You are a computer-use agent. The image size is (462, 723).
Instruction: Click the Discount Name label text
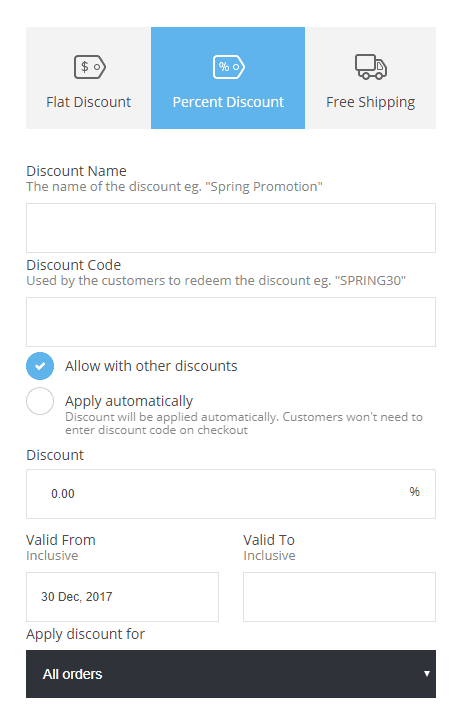click(77, 171)
